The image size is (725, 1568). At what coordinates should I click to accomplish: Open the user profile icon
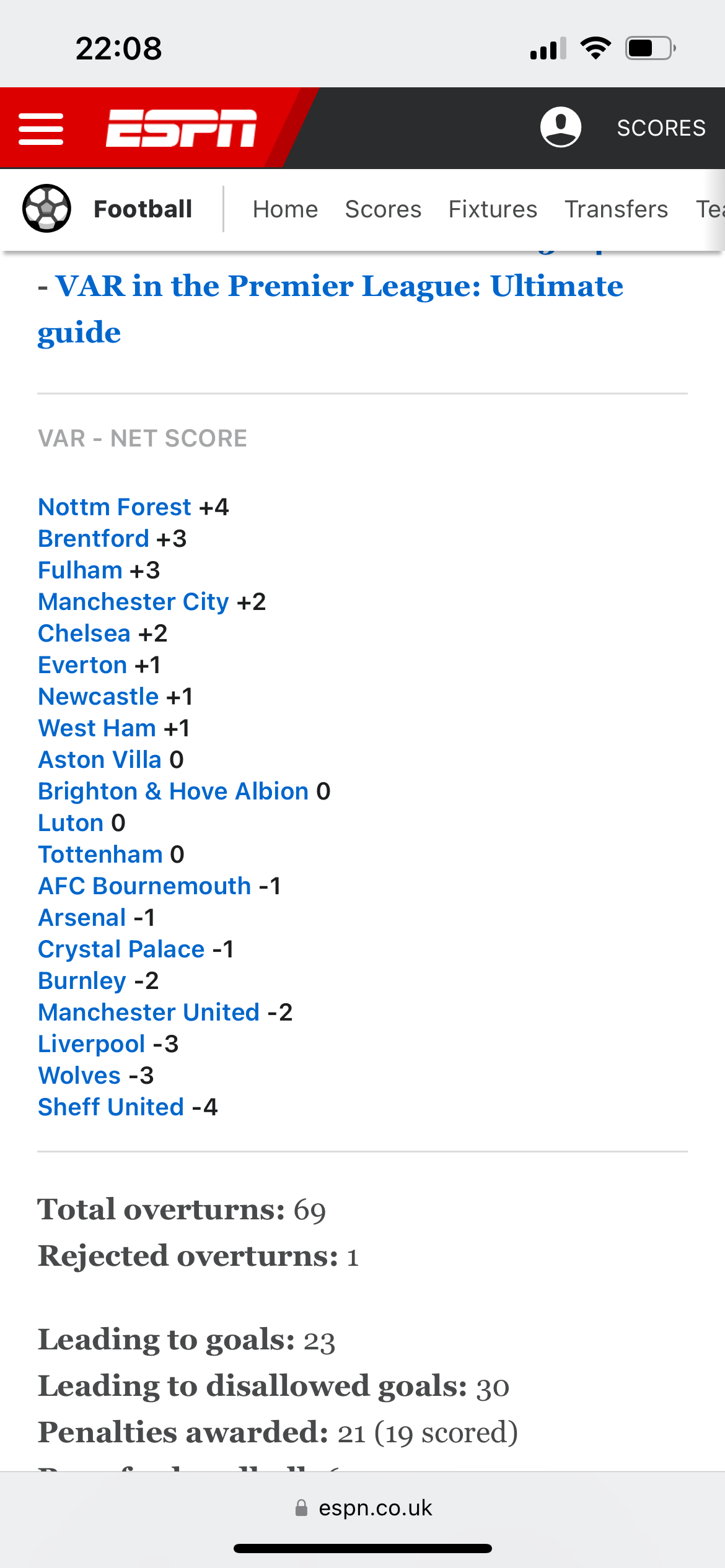pos(561,127)
